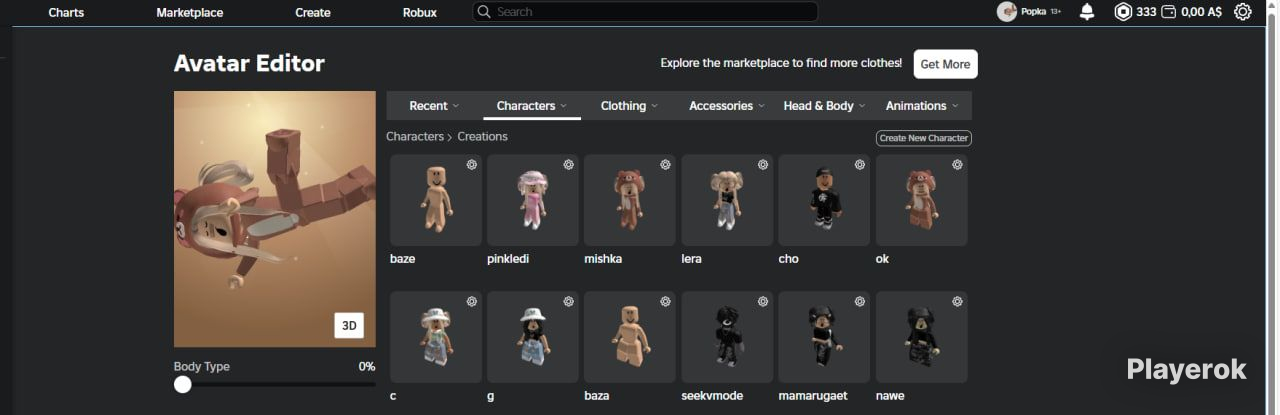The image size is (1280, 415).
Task: Select the g character thumbnail
Action: coord(532,337)
